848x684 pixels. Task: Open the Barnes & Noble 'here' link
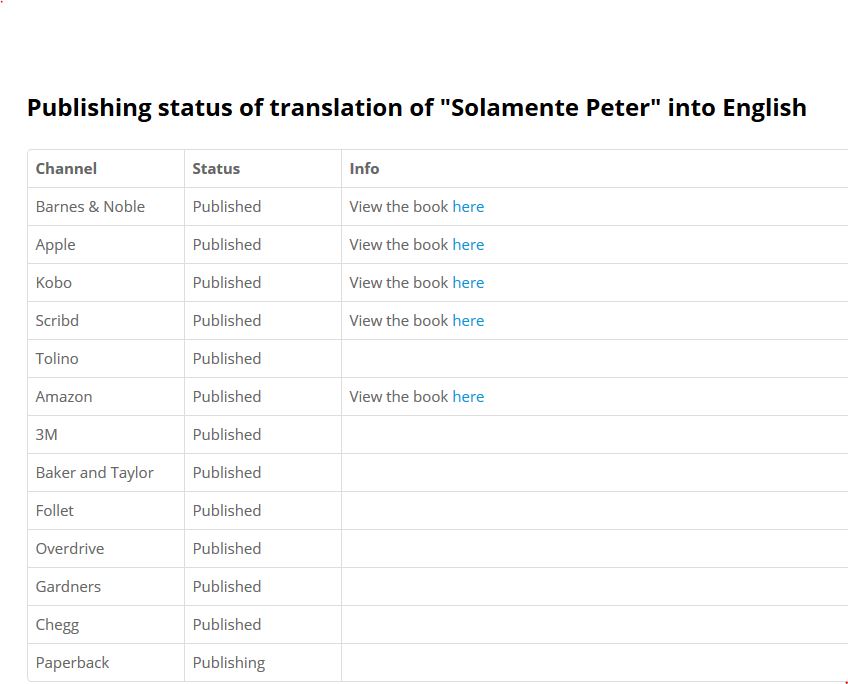click(x=468, y=207)
